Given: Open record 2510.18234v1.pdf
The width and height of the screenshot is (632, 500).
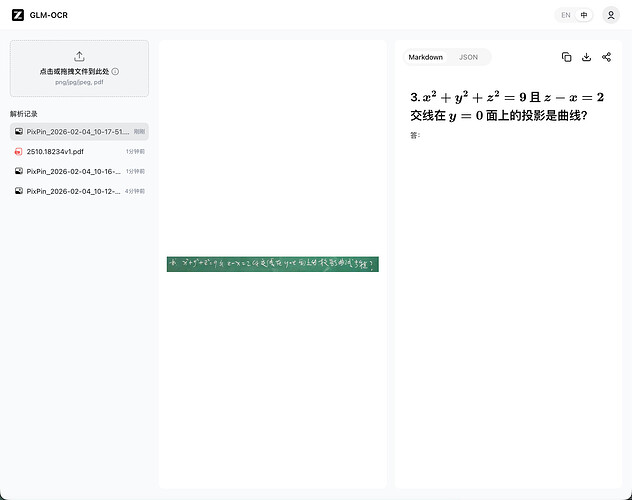Looking at the screenshot, I should coord(79,151).
